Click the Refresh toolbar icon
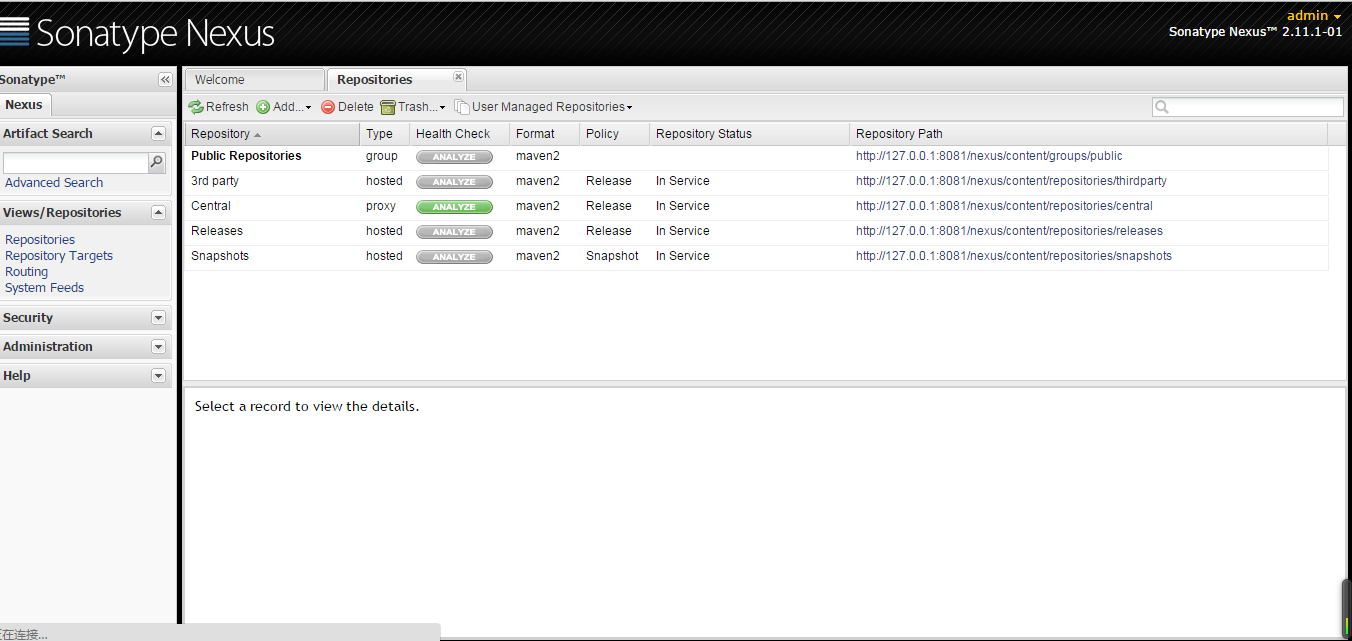Screen dimensions: 1352x641 (x=196, y=107)
